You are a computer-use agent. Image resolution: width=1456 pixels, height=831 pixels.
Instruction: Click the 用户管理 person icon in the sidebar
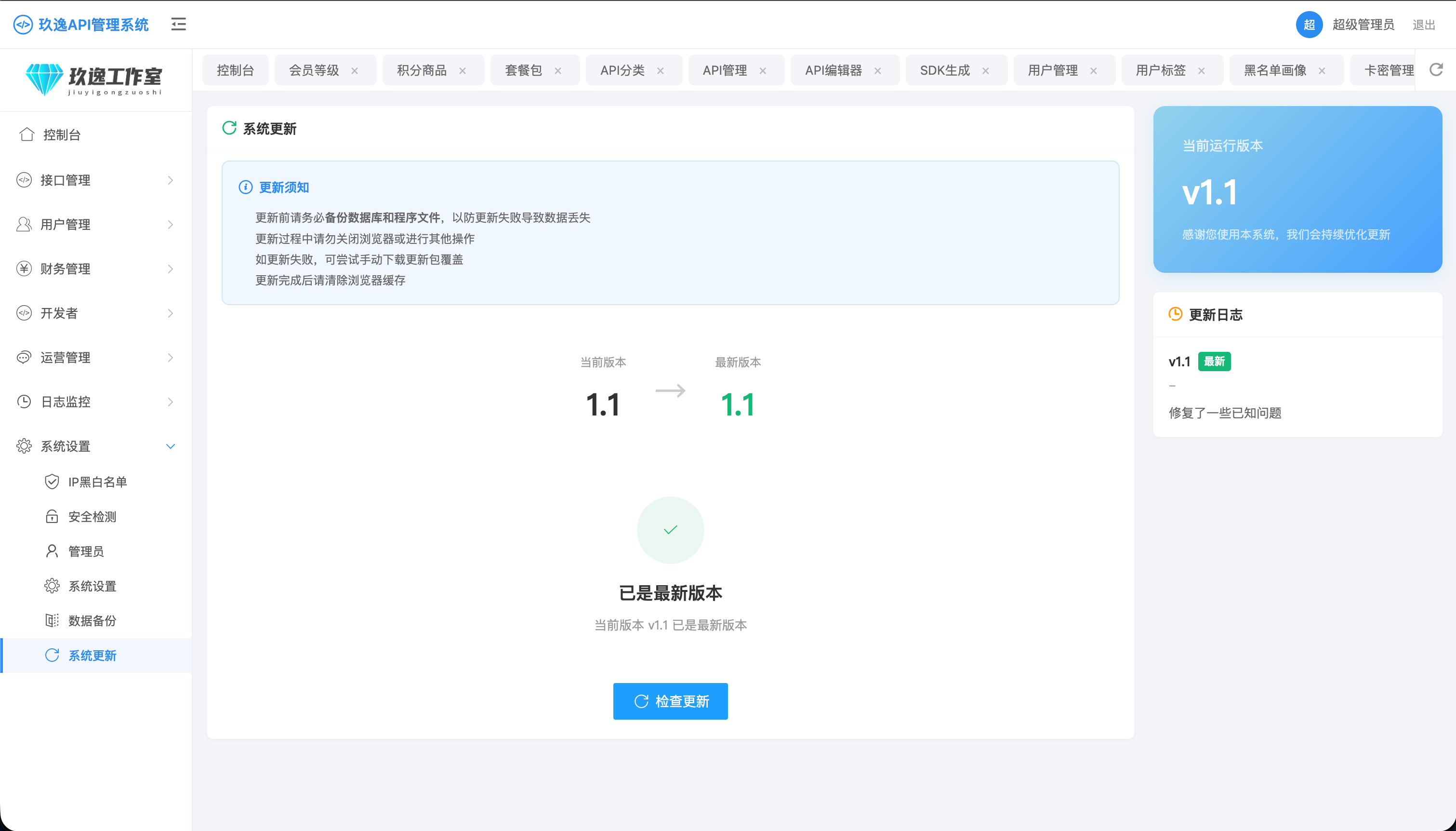click(x=24, y=224)
